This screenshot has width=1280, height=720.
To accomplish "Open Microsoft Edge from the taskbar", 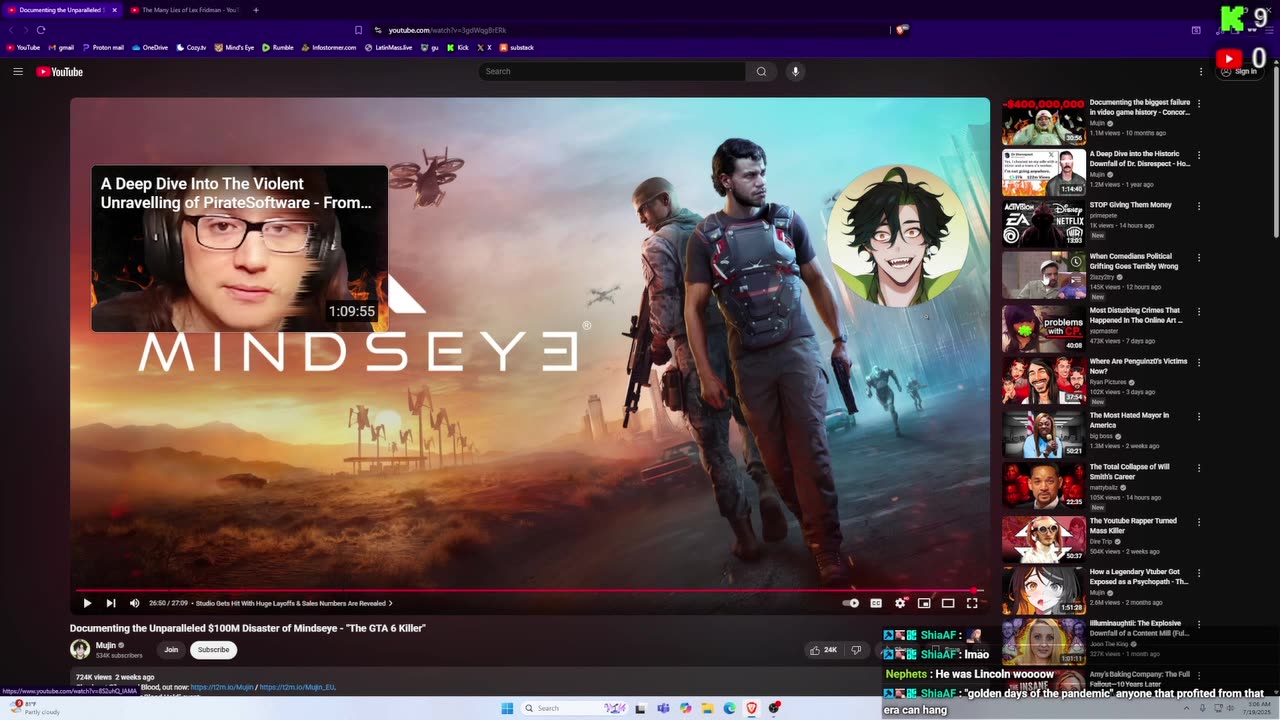I will click(x=730, y=708).
